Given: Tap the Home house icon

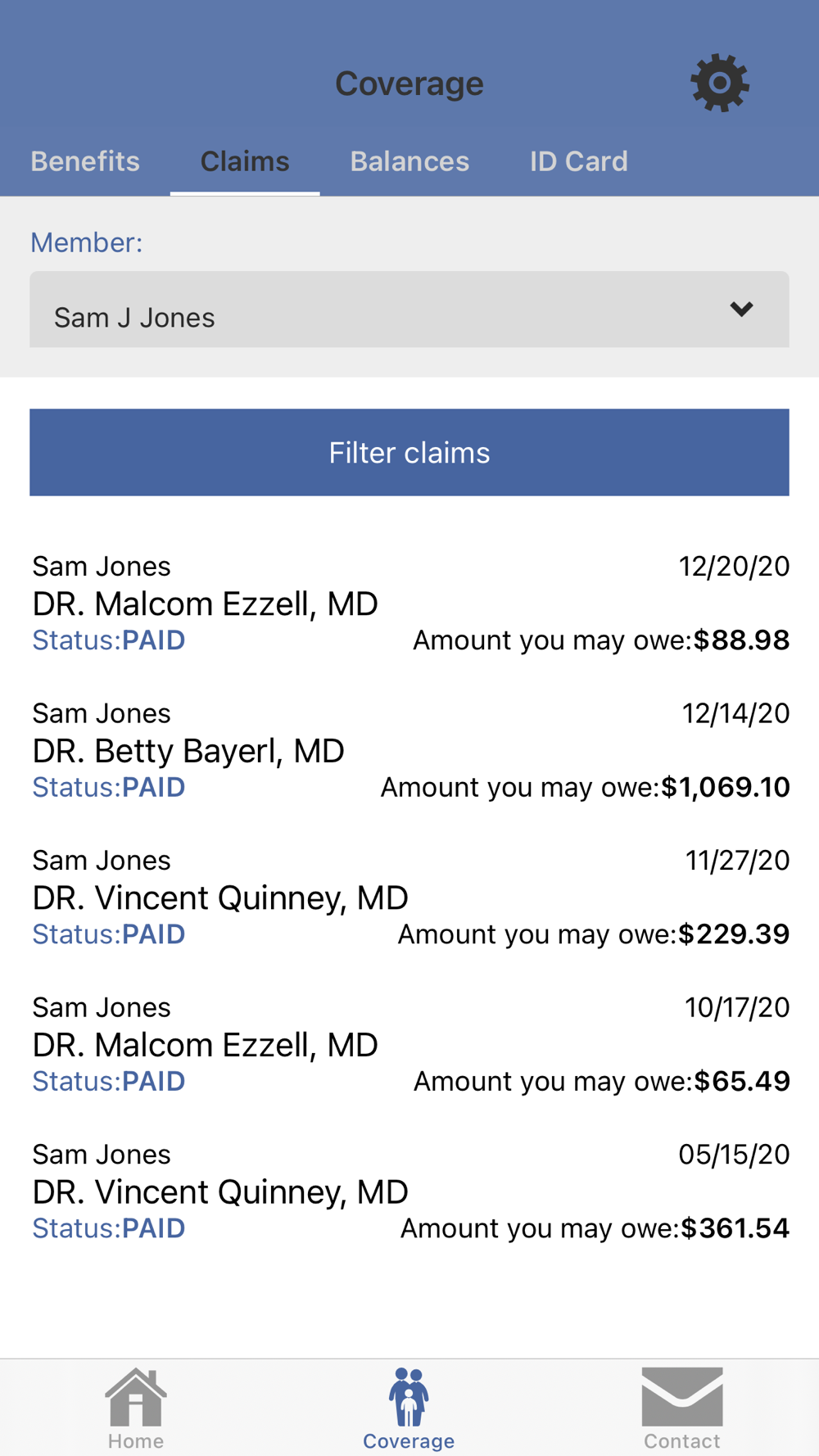Looking at the screenshot, I should click(x=136, y=1399).
